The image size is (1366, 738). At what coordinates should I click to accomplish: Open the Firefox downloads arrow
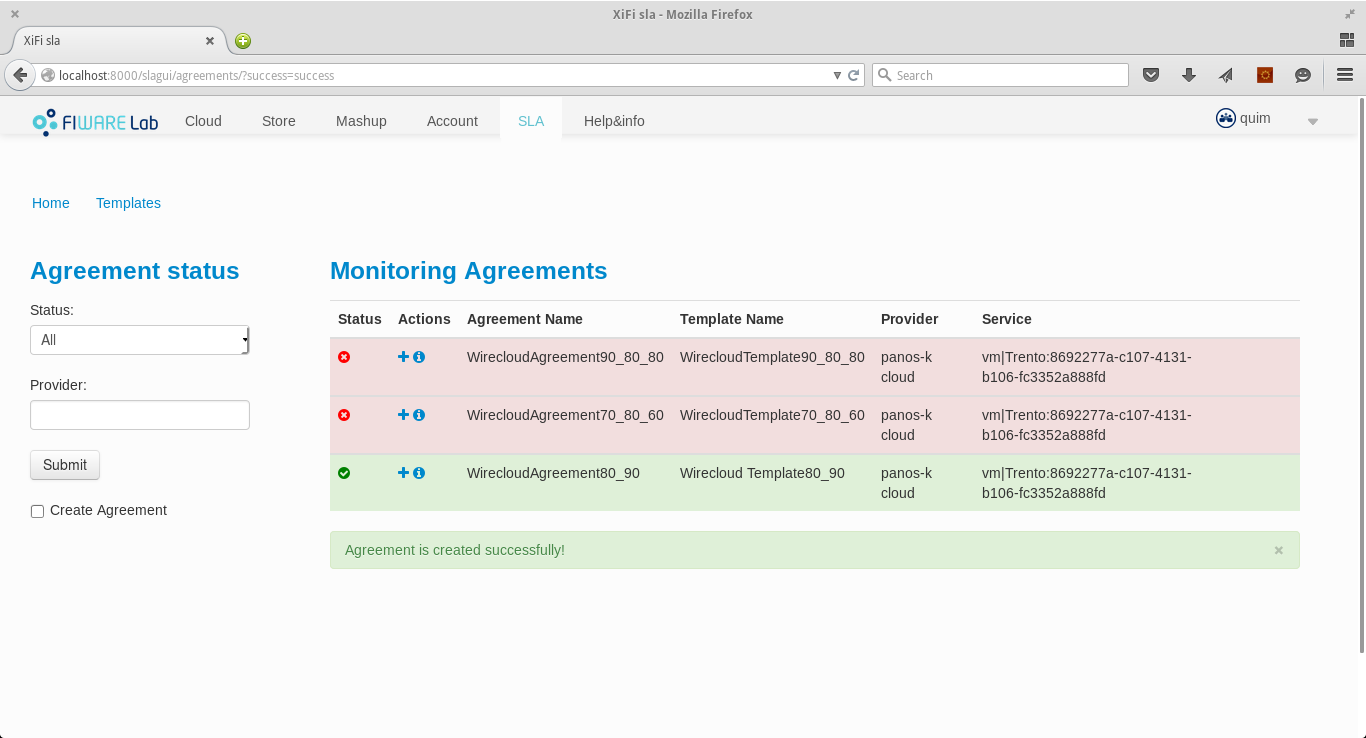point(1189,75)
